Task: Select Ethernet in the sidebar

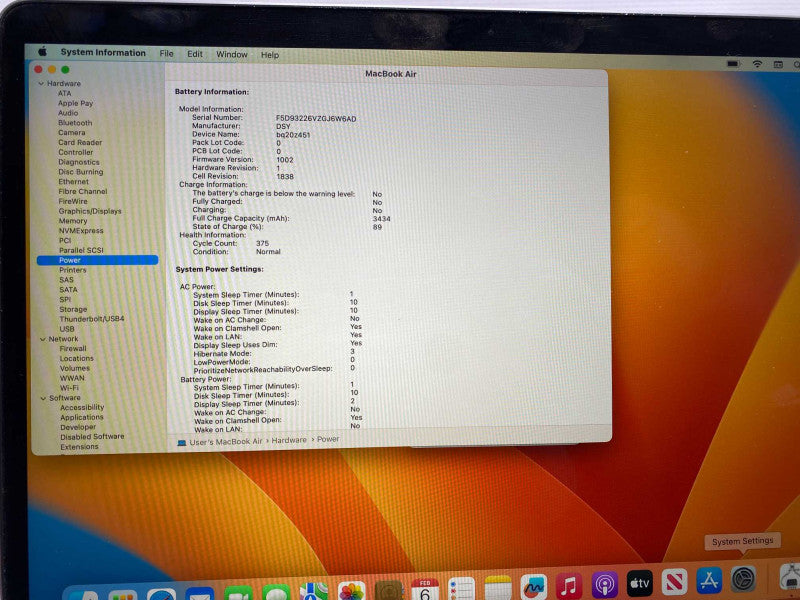Action: point(73,182)
